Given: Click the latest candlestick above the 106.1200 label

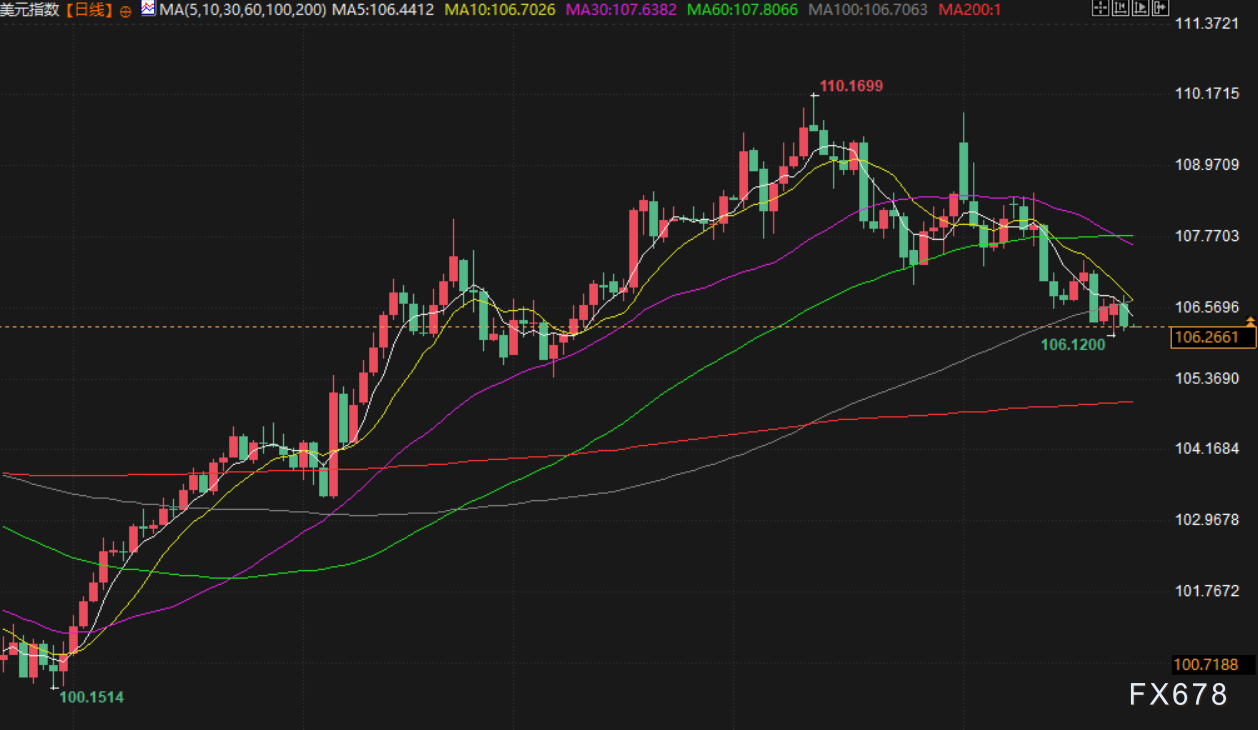Looking at the screenshot, I should click(1124, 315).
